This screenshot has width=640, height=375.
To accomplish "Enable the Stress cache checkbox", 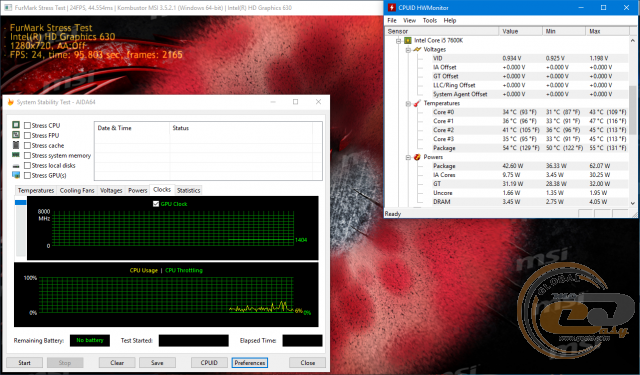I will (27, 145).
